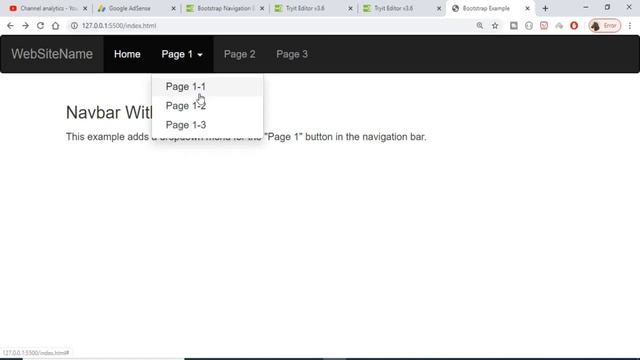Viewport: 640px width, 360px height.
Task: Close the Bootstrap Example tab
Action: [527, 8]
